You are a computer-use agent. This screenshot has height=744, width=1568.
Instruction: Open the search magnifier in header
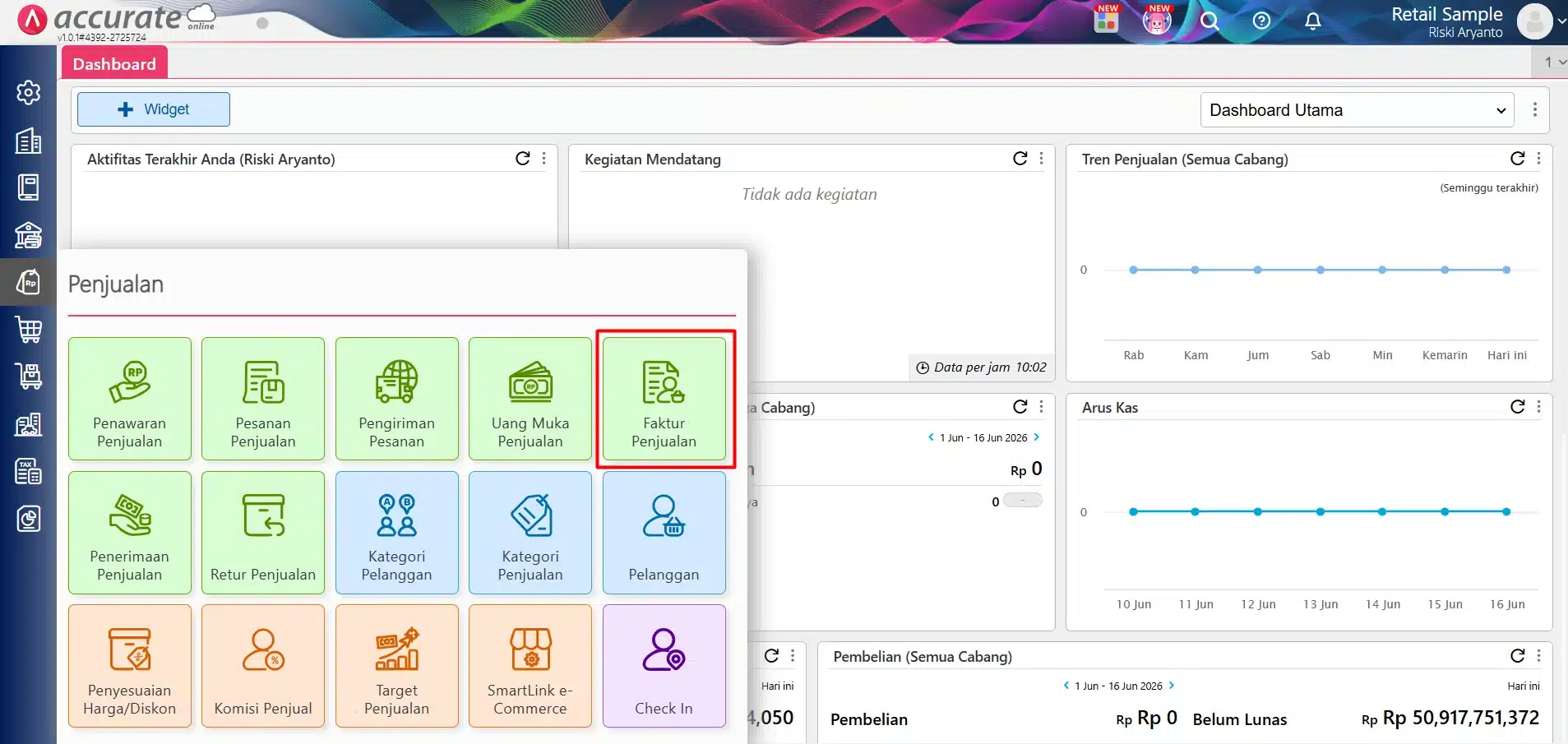coord(1210,21)
